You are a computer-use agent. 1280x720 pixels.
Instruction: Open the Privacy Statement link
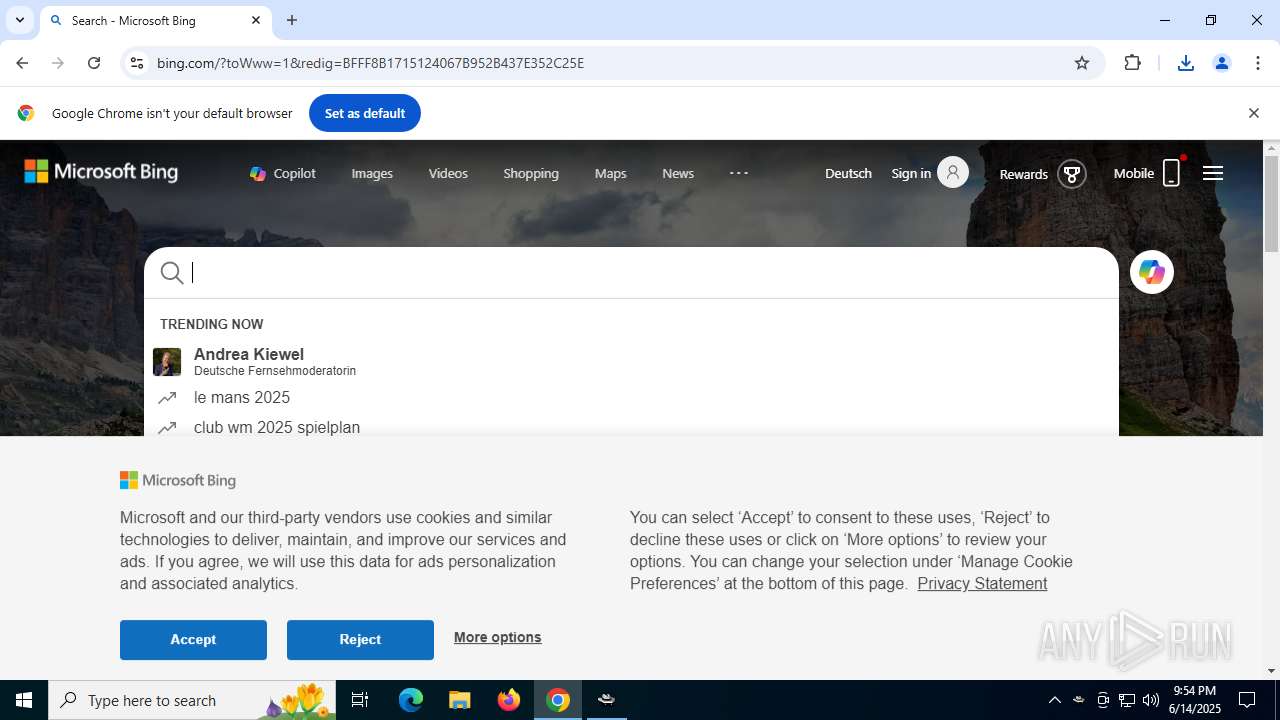(982, 583)
